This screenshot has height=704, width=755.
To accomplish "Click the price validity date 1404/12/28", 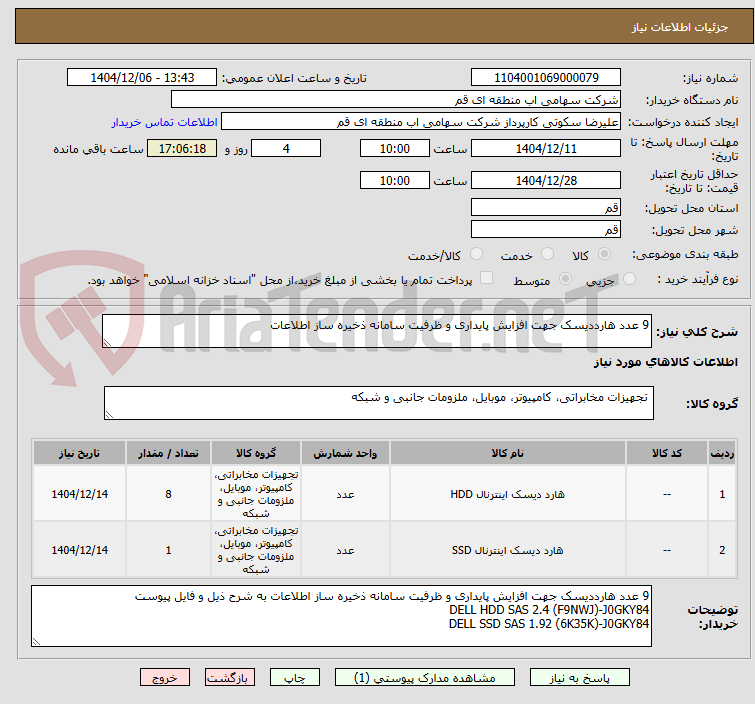I will (546, 181).
